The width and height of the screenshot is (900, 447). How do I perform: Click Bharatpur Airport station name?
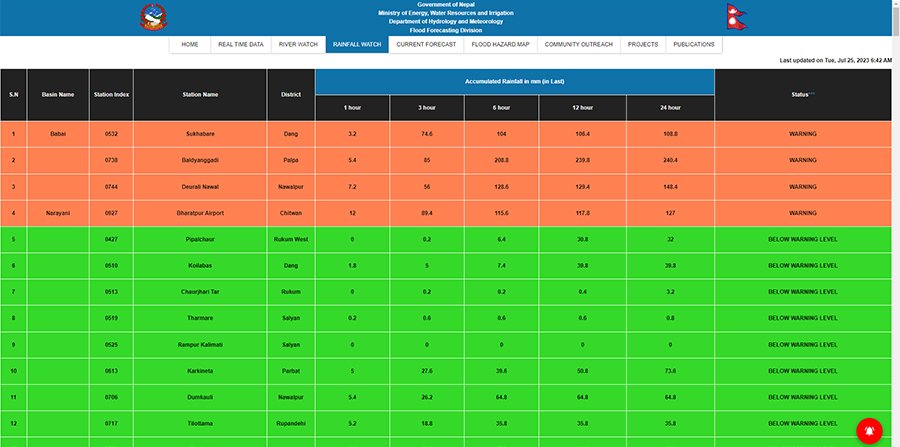(x=200, y=213)
